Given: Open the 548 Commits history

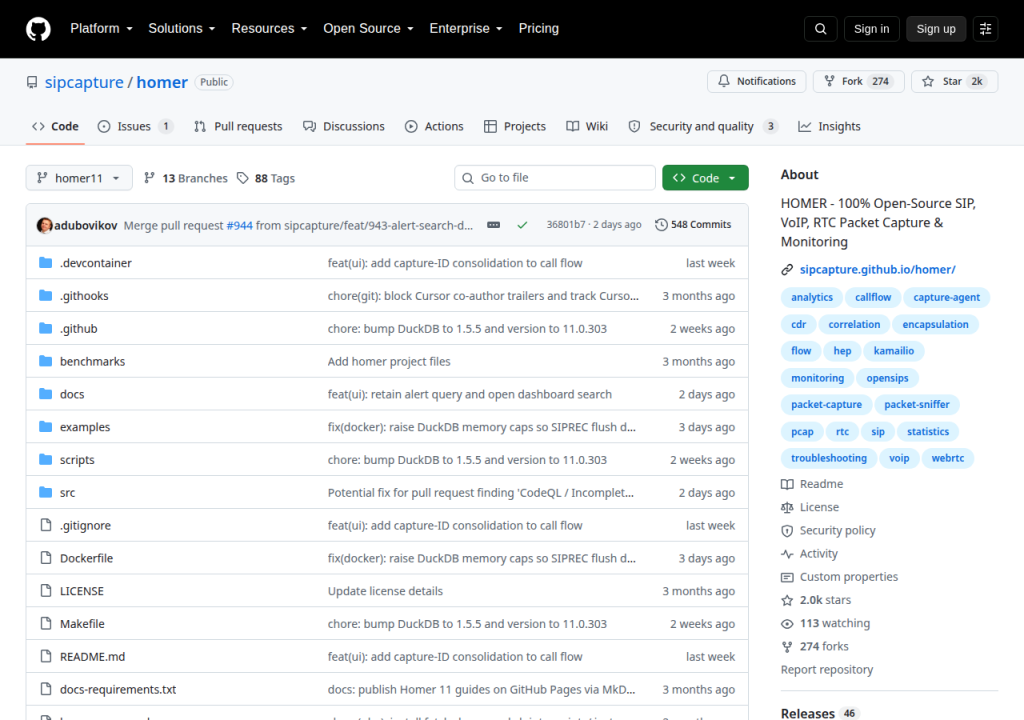Looking at the screenshot, I should 693,225.
